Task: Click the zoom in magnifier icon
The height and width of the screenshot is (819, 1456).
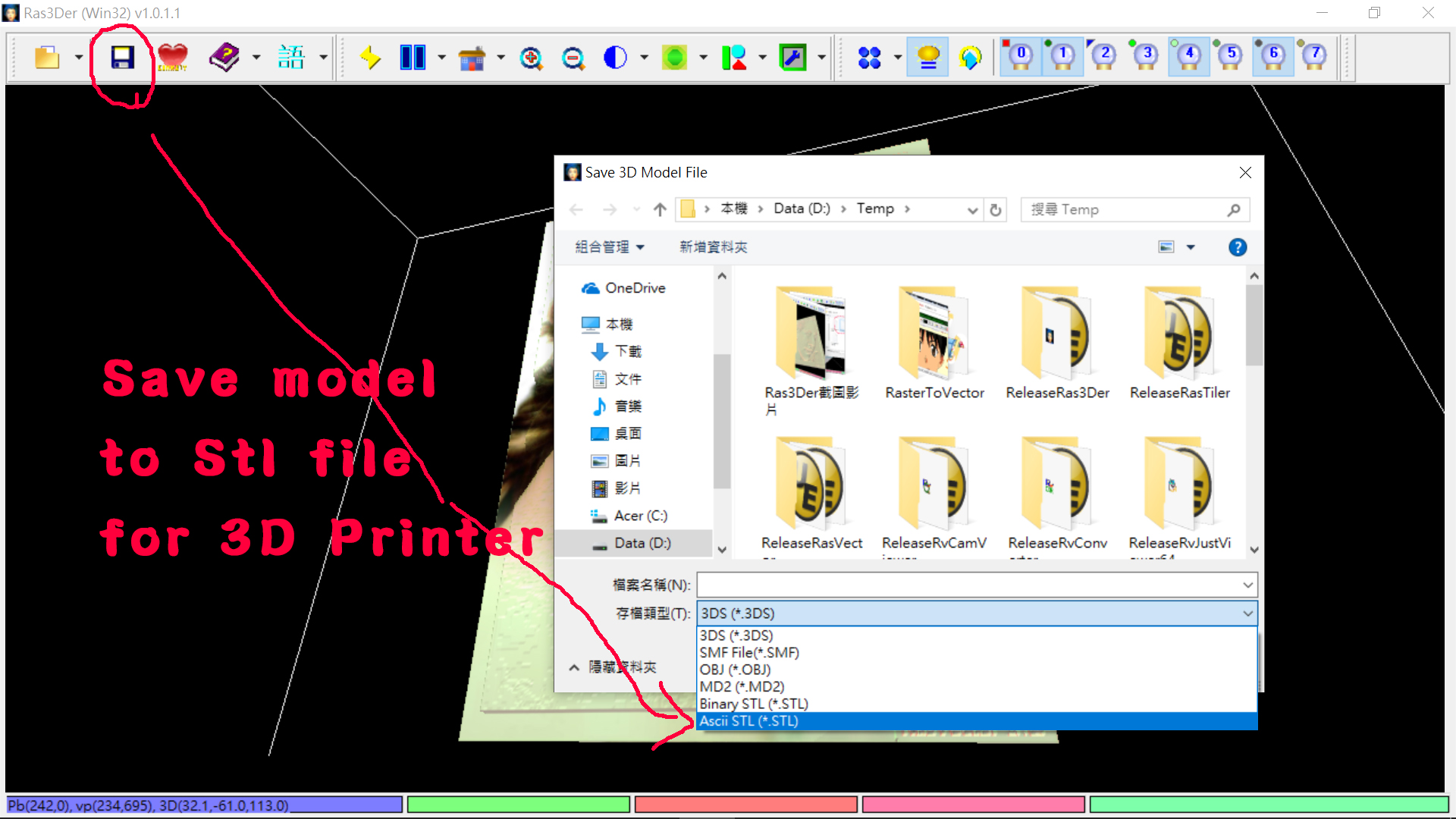Action: click(531, 58)
